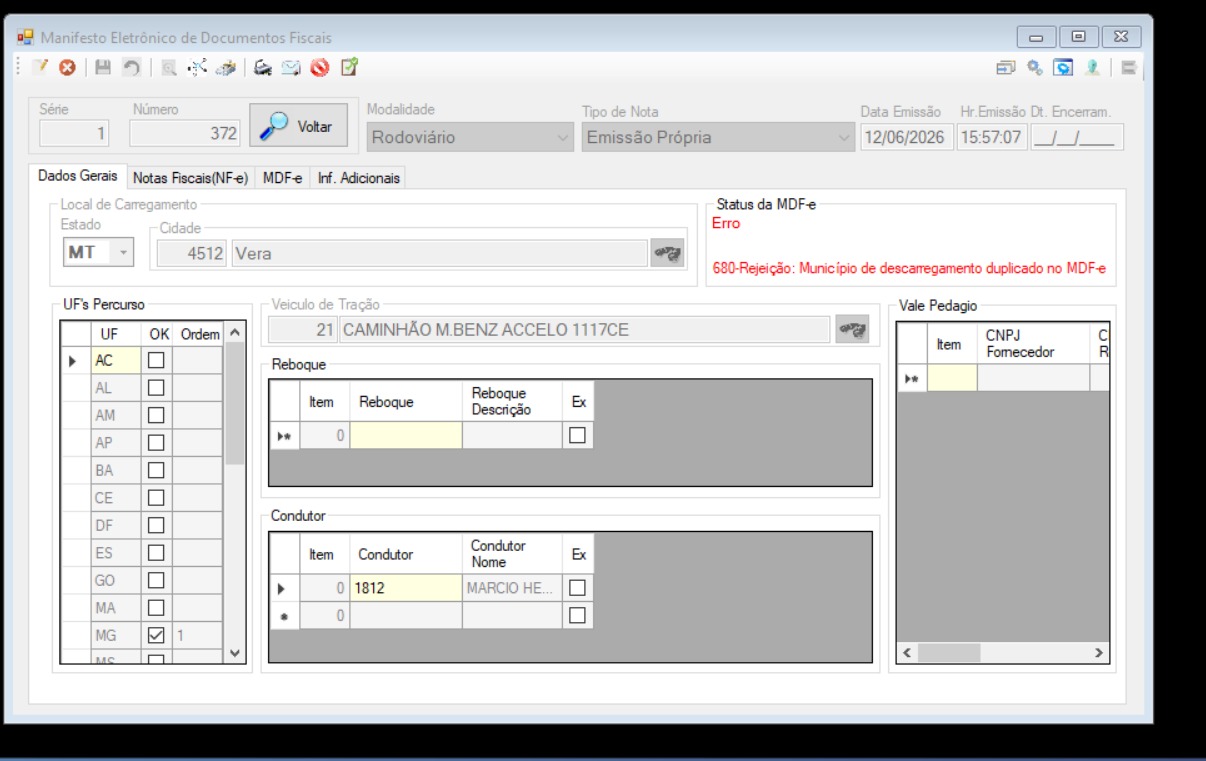The height and width of the screenshot is (761, 1206).
Task: Check the OK box for AC row
Action: pos(156,361)
